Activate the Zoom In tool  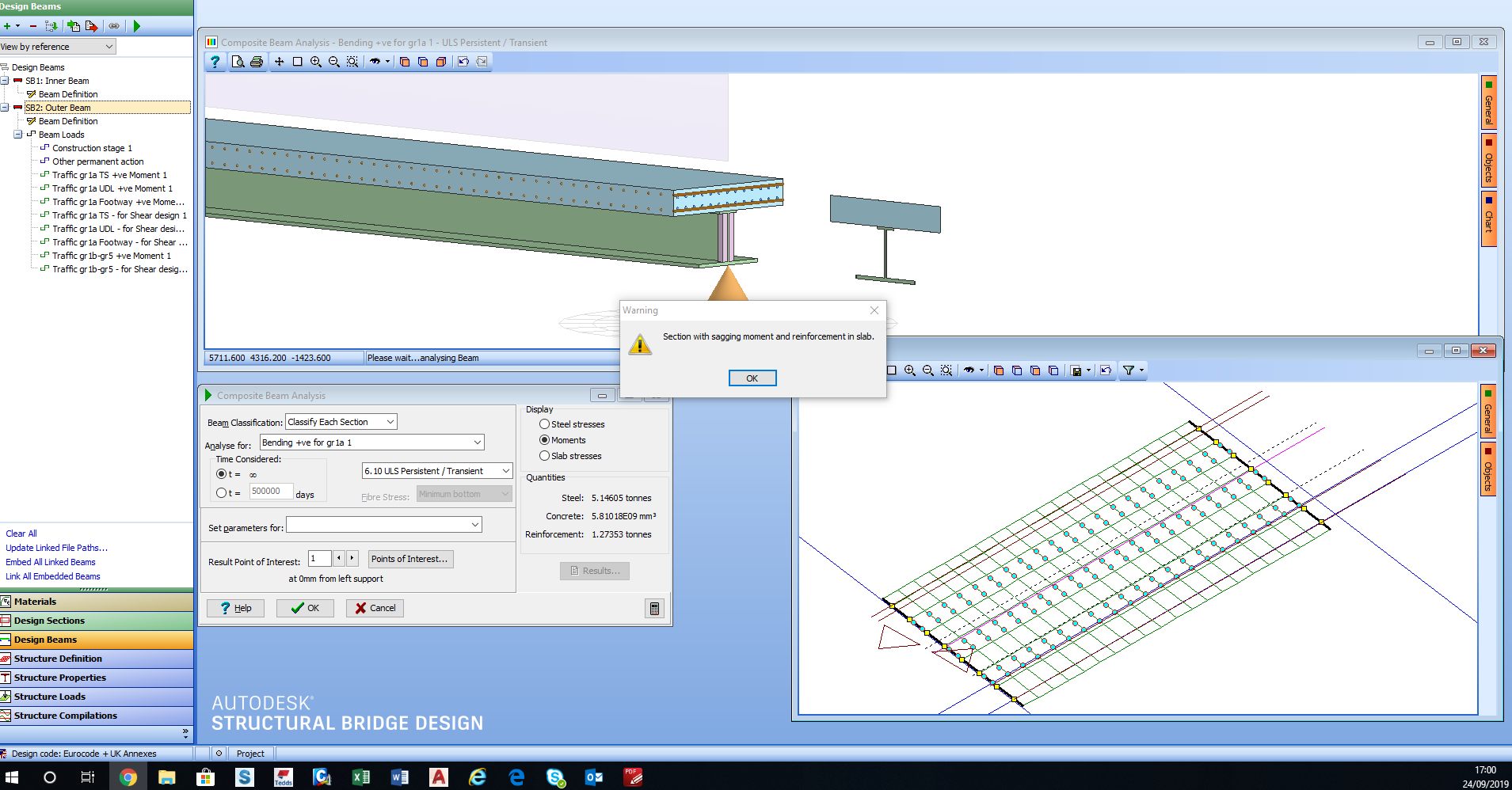pyautogui.click(x=316, y=61)
